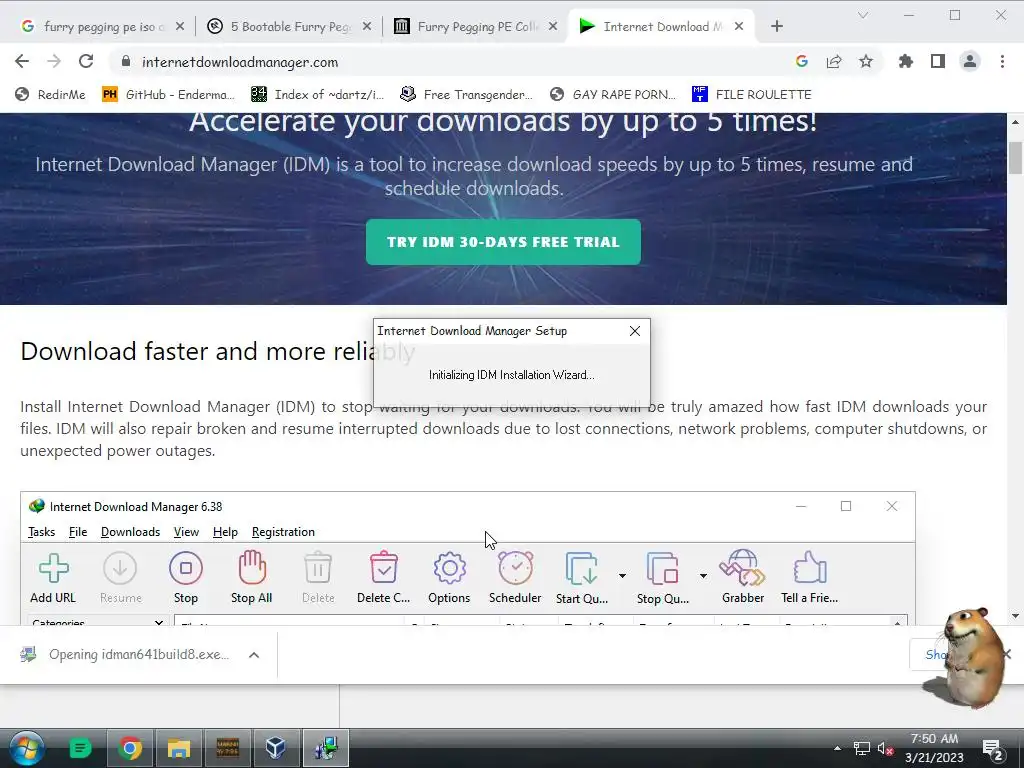Open the Scheduler clock icon
The height and width of the screenshot is (768, 1024).
pyautogui.click(x=515, y=568)
